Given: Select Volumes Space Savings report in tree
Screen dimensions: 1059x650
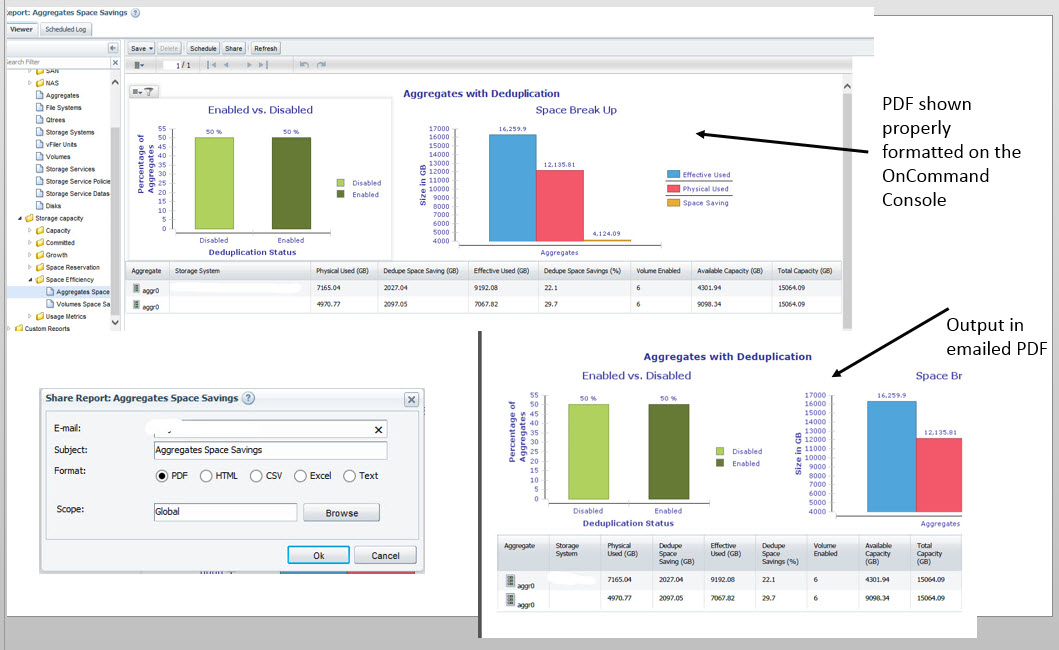Looking at the screenshot, I should 78,304.
